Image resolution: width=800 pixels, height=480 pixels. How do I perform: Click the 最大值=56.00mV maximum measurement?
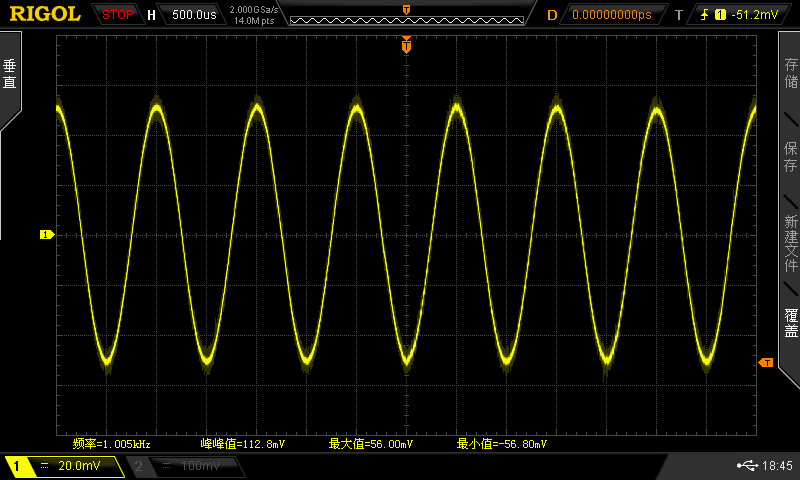click(370, 444)
